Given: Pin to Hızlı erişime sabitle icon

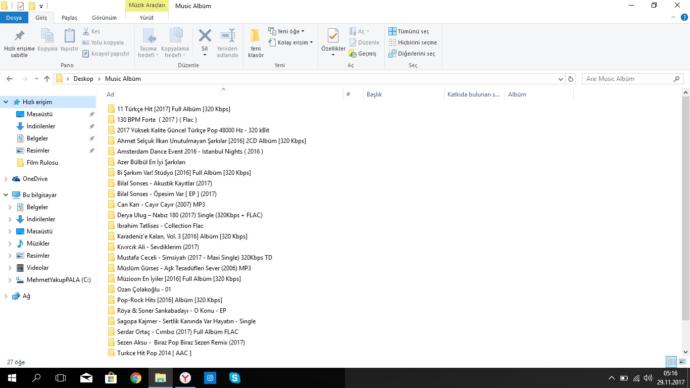Looking at the screenshot, I should (19, 43).
